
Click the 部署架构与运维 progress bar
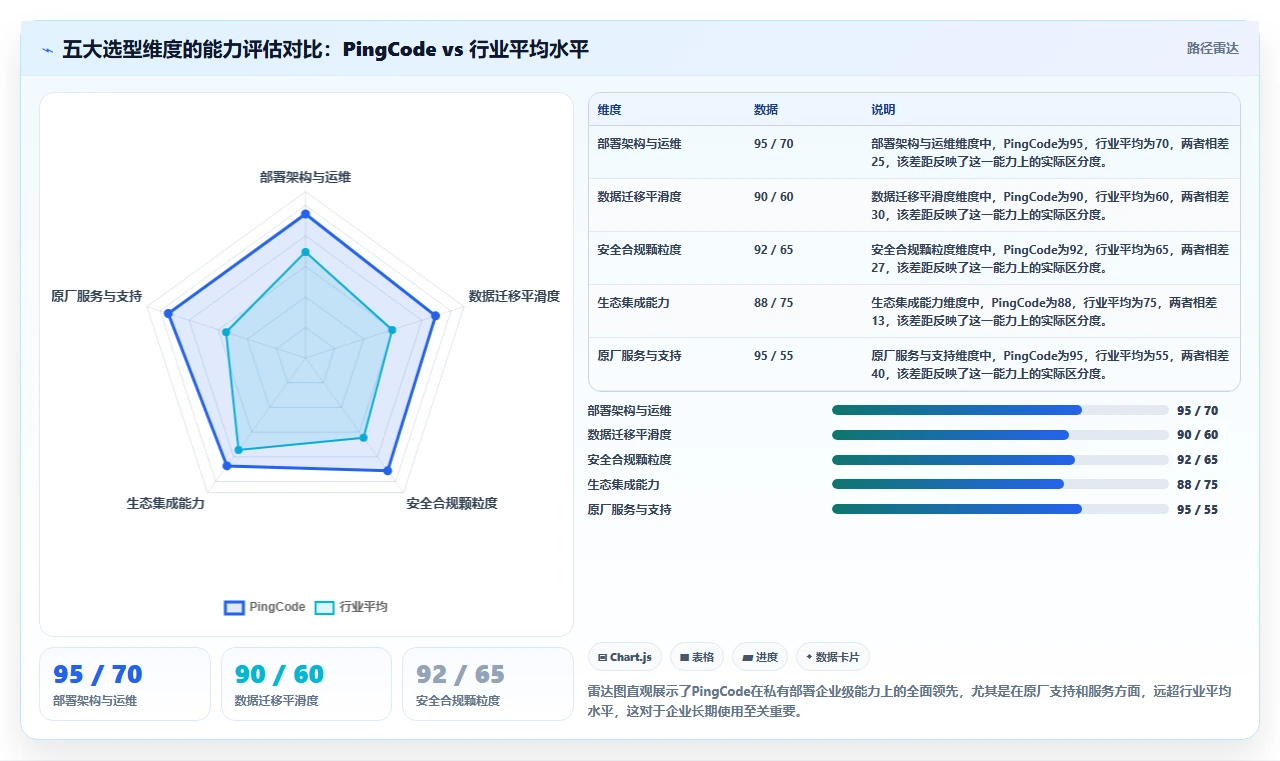point(1000,410)
